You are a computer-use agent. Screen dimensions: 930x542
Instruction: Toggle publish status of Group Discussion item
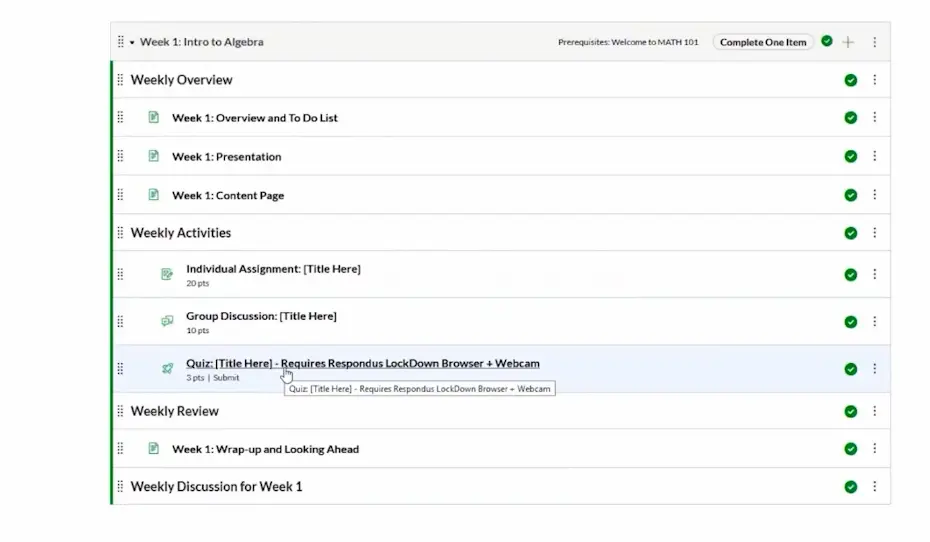pos(850,322)
